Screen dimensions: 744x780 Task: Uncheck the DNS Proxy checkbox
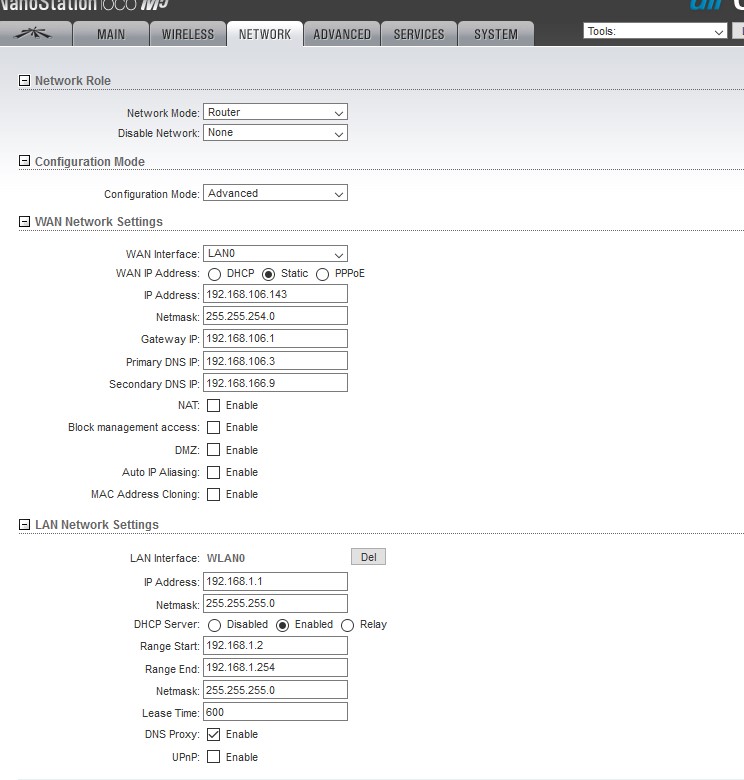point(213,735)
